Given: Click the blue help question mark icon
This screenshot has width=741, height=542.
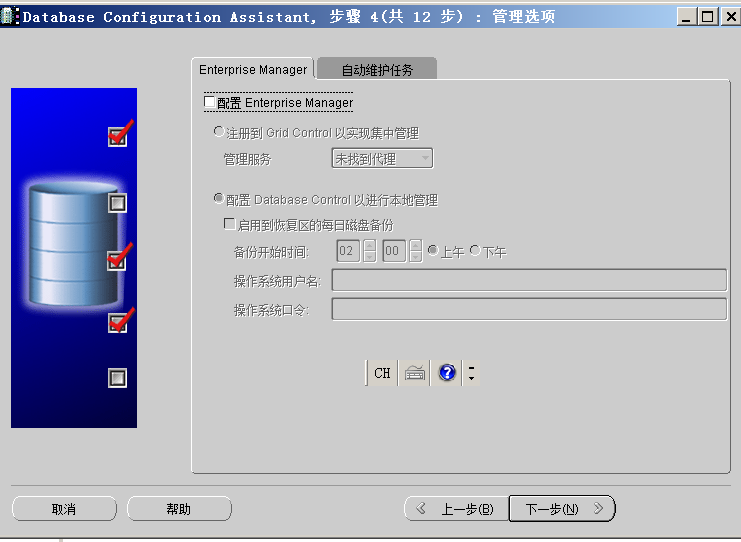Looking at the screenshot, I should point(447,373).
